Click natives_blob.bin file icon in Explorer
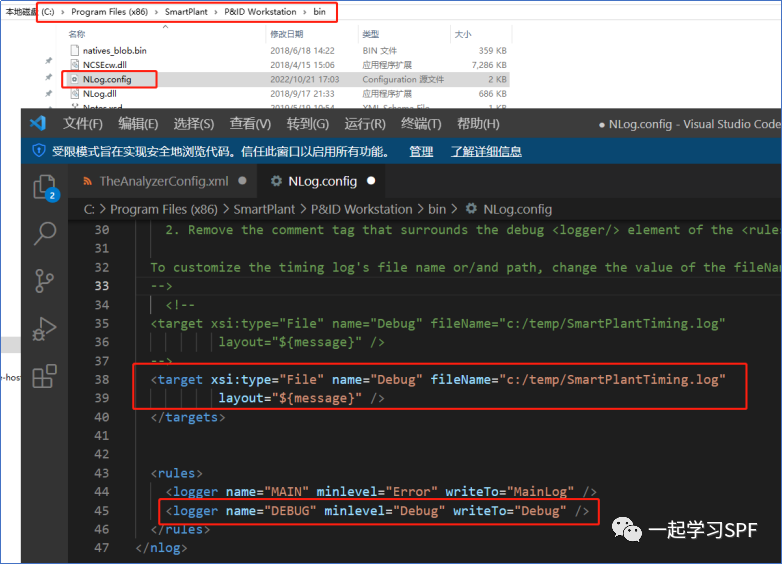The height and width of the screenshot is (565, 783). tap(74, 50)
